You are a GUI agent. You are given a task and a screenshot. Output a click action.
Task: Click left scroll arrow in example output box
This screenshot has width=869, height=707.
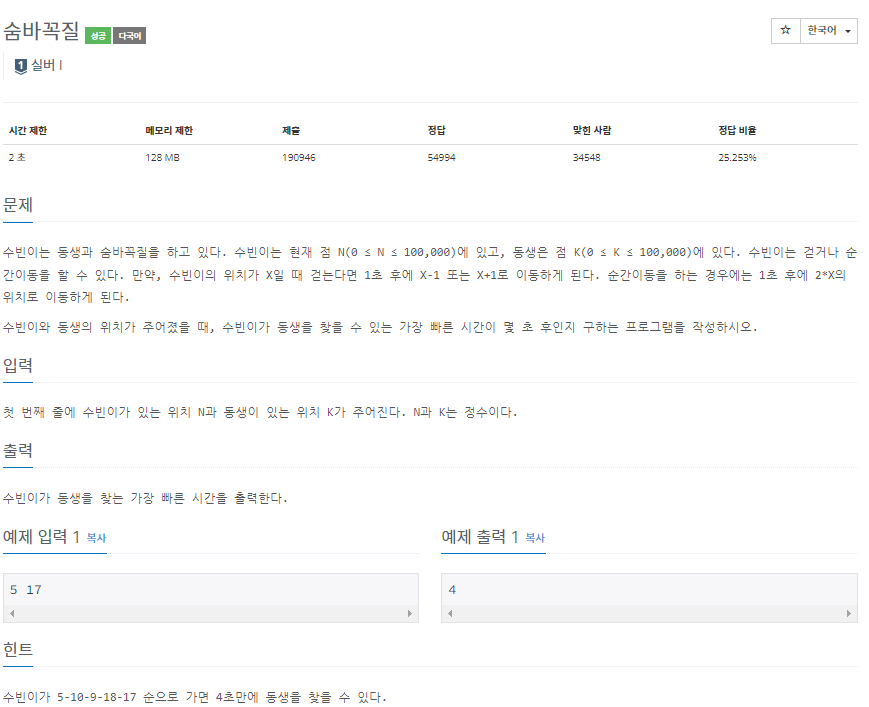(x=450, y=613)
